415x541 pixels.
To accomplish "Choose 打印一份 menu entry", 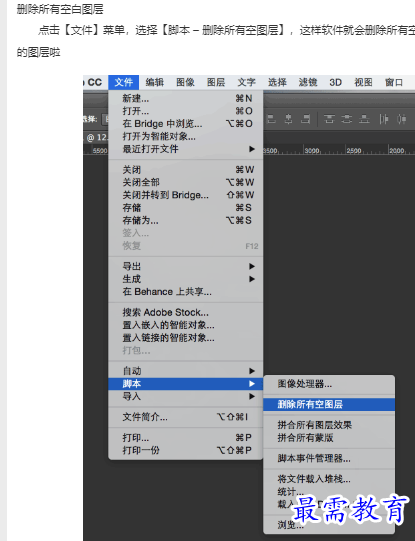I will pyautogui.click(x=186, y=450).
